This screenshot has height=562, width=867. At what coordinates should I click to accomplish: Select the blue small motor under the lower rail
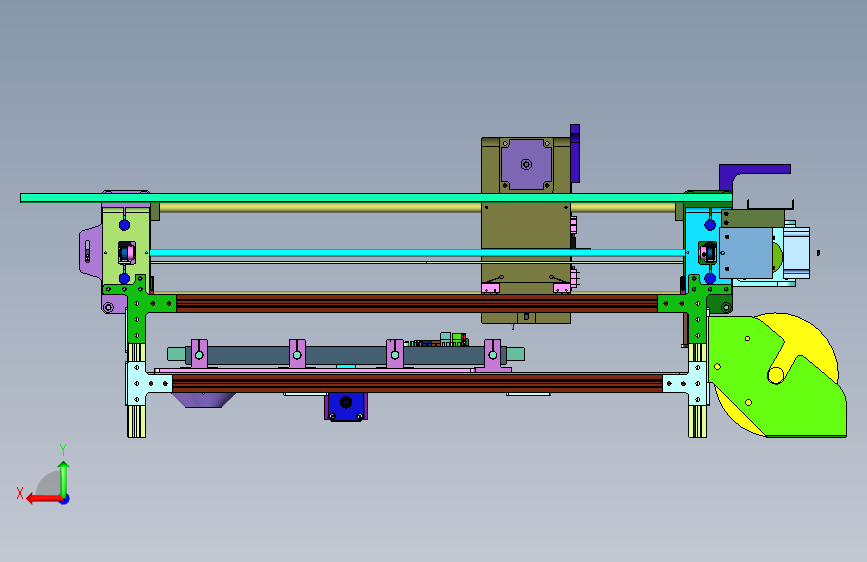[x=346, y=407]
